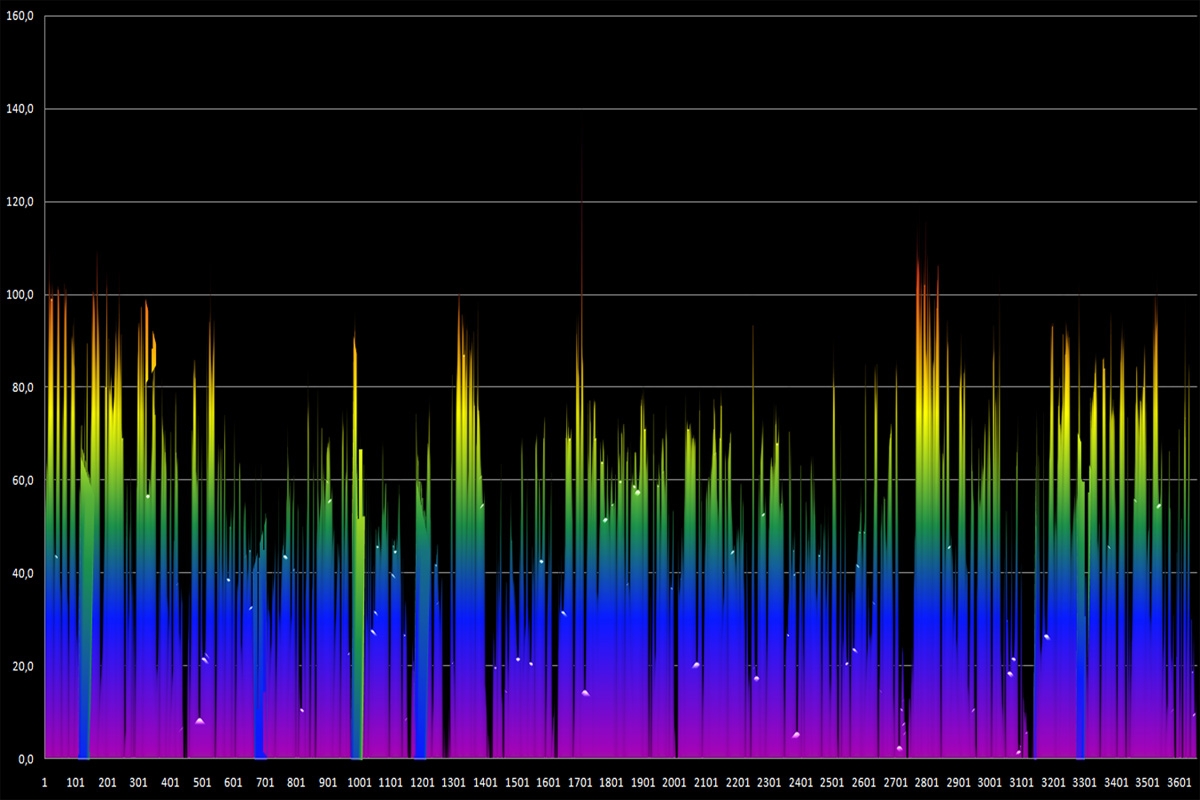This screenshot has width=1200, height=800.
Task: Click the x-axis label 1
Action: (x=45, y=783)
